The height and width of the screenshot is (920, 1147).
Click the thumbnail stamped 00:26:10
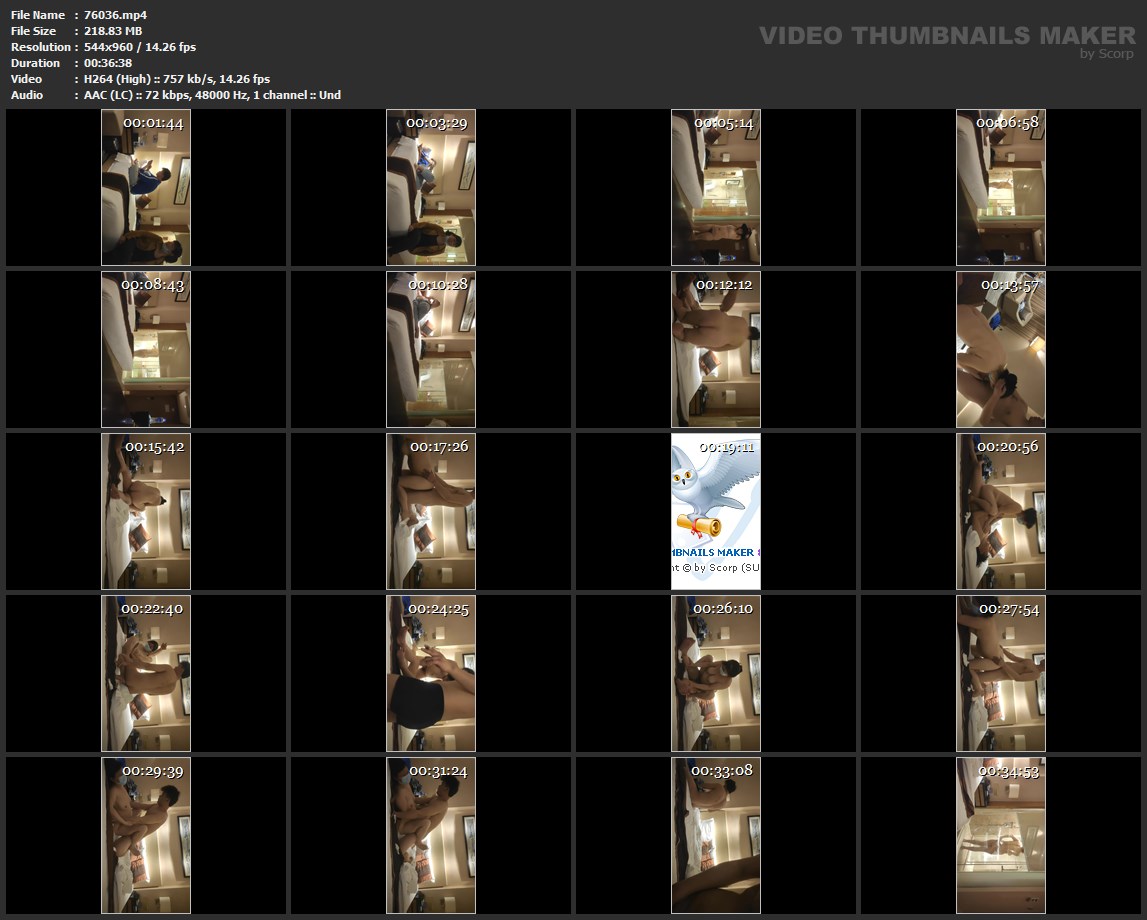[716, 673]
